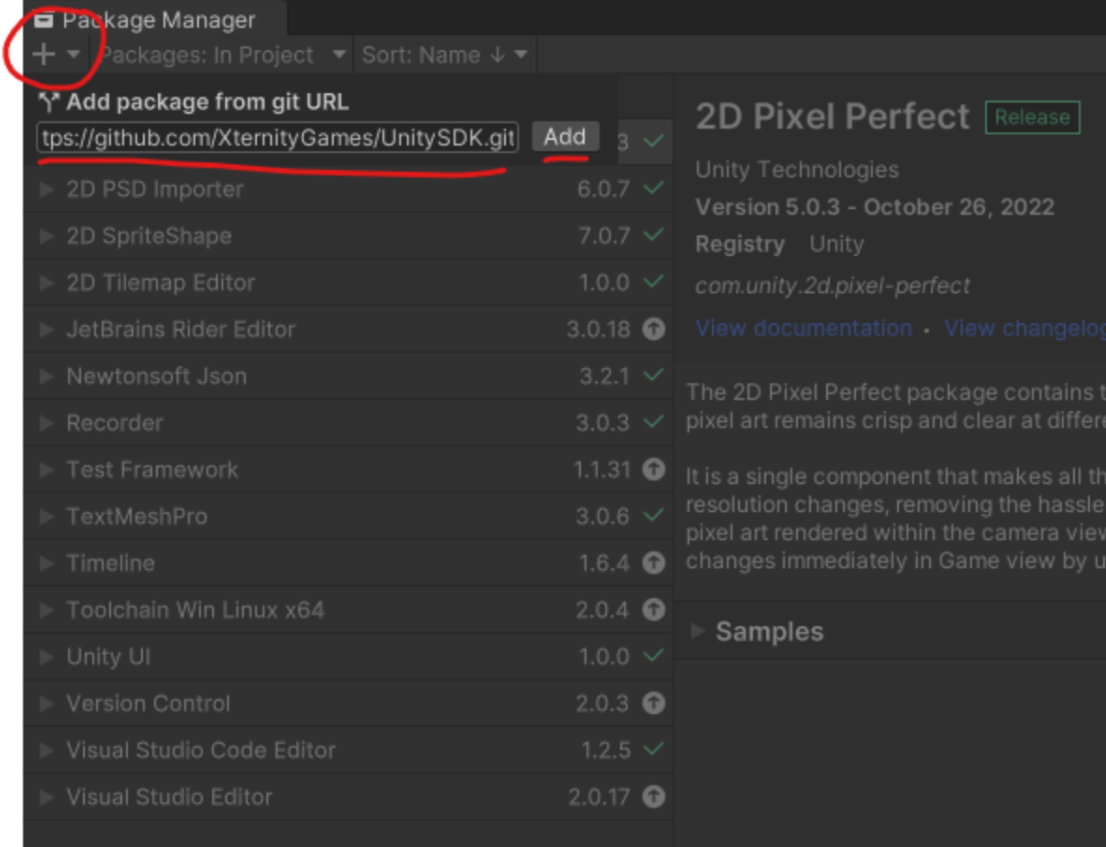Select the 2D PSD Importer row name

[x=155, y=189]
